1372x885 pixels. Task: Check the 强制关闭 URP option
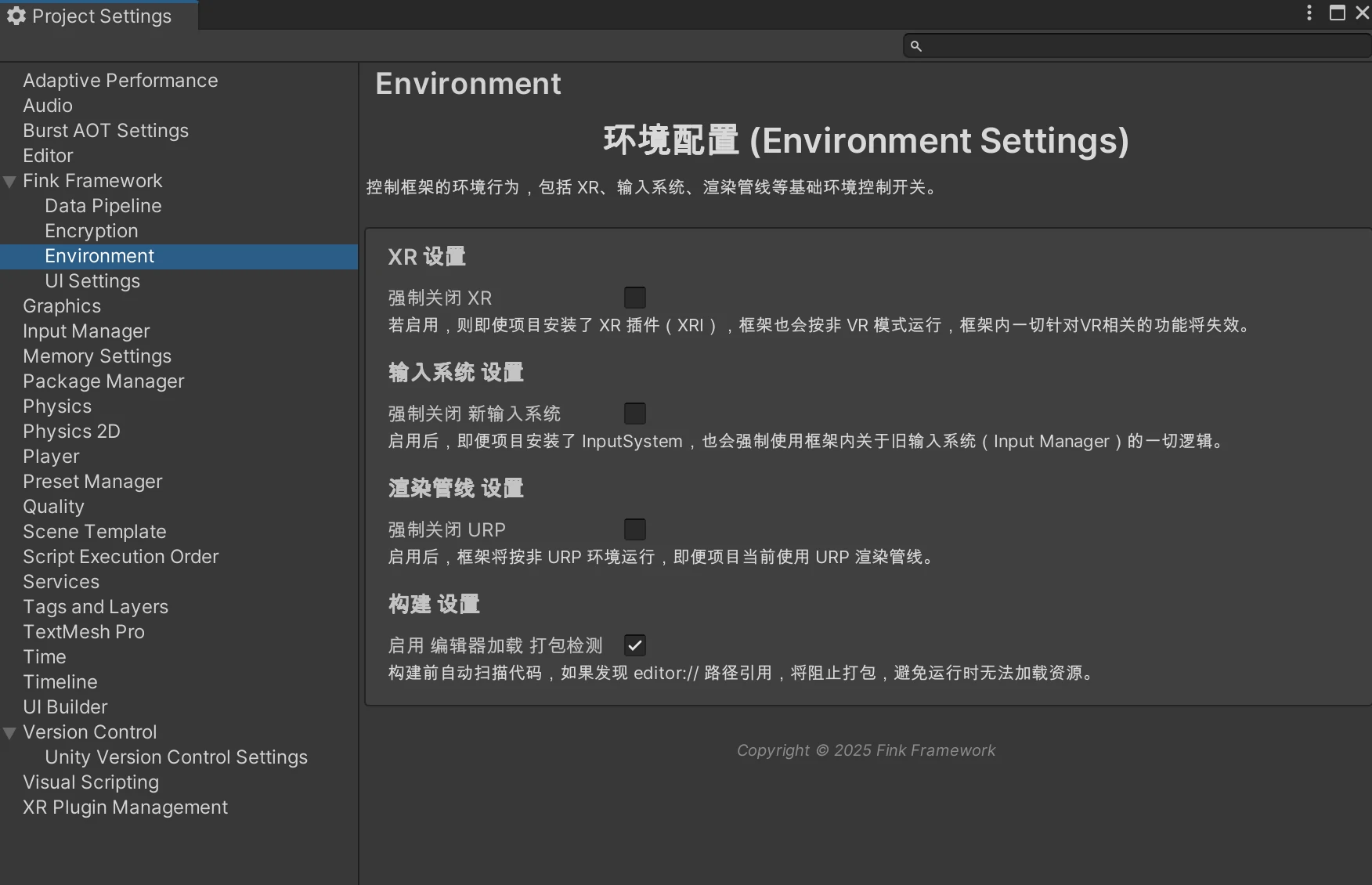(x=634, y=529)
